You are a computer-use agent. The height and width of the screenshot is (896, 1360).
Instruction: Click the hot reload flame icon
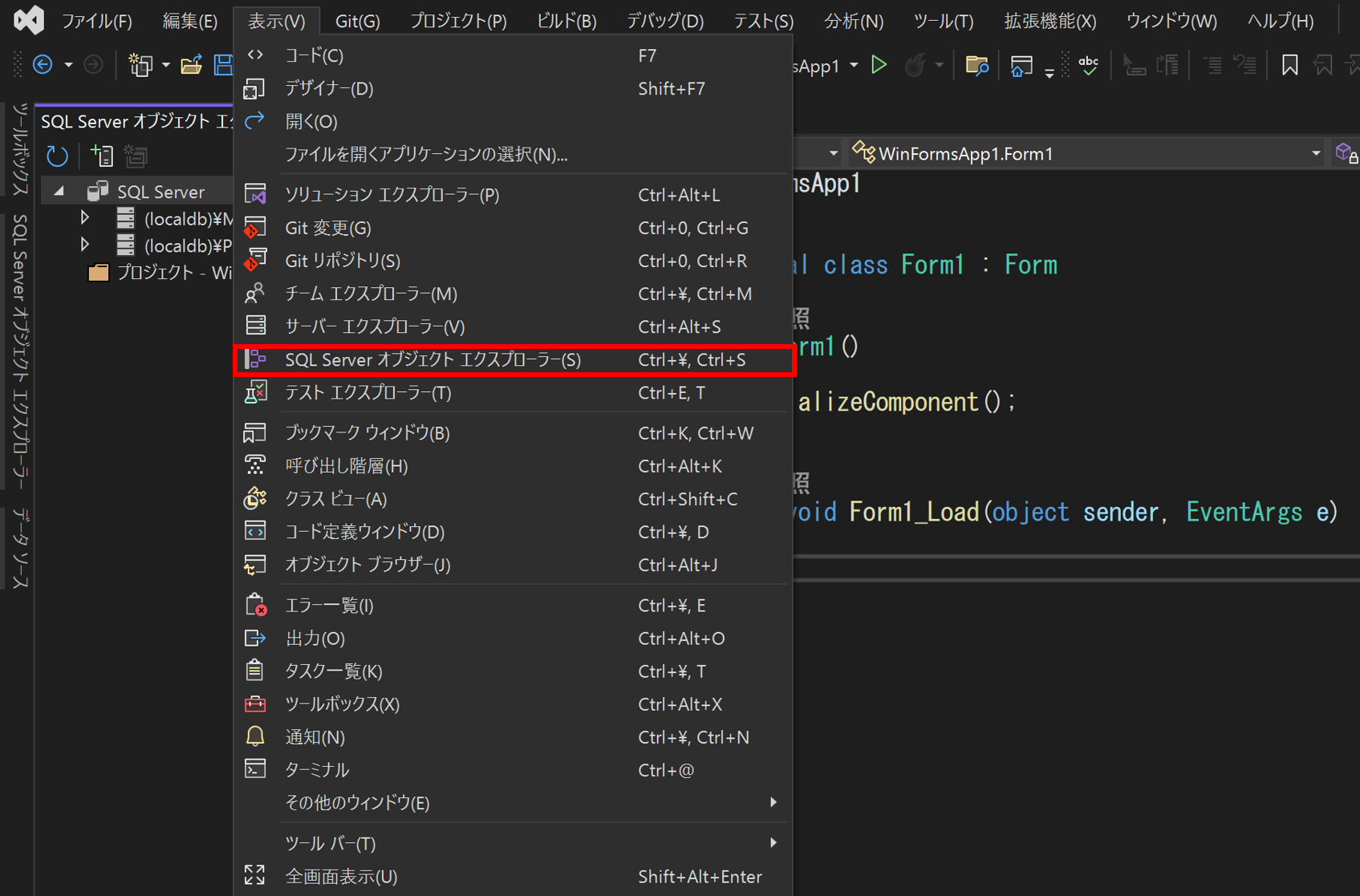tap(915, 65)
